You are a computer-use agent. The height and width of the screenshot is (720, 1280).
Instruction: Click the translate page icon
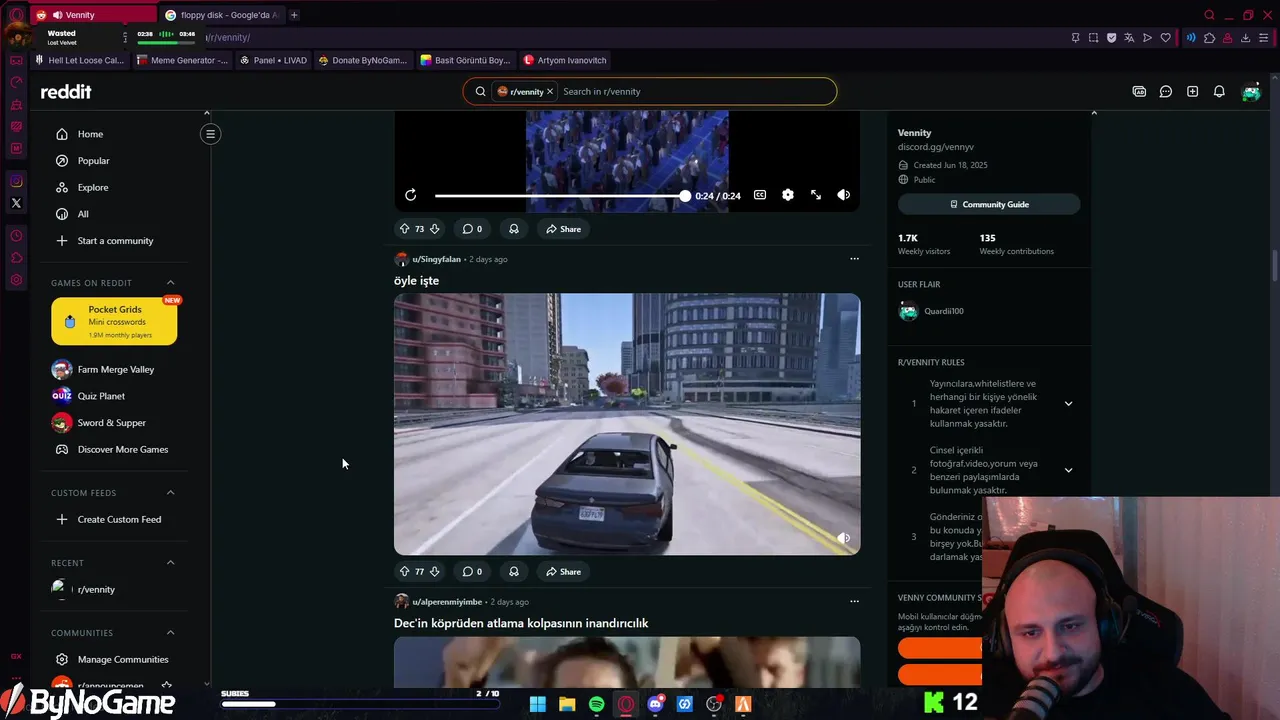(1129, 38)
